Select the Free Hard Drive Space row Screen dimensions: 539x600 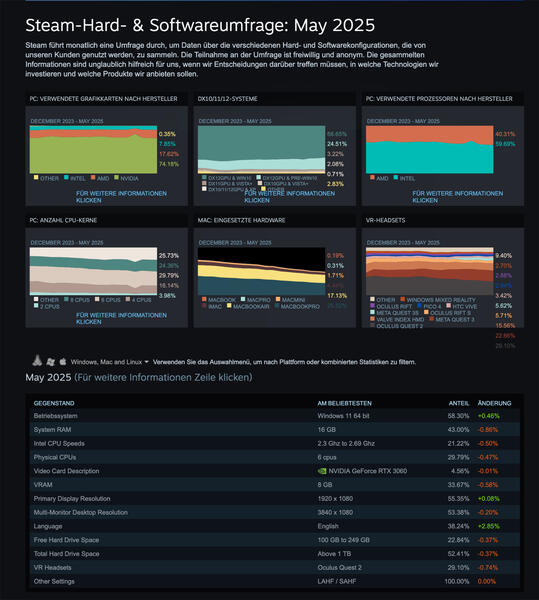[x=275, y=540]
